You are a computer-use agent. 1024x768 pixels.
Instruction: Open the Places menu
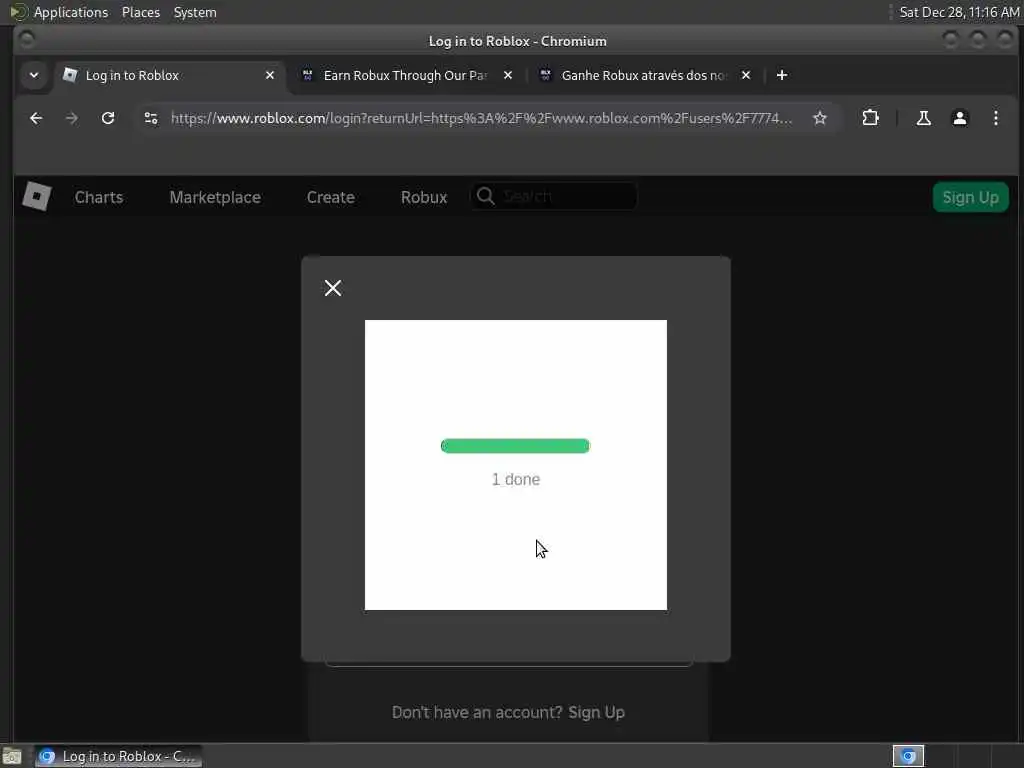(x=141, y=12)
